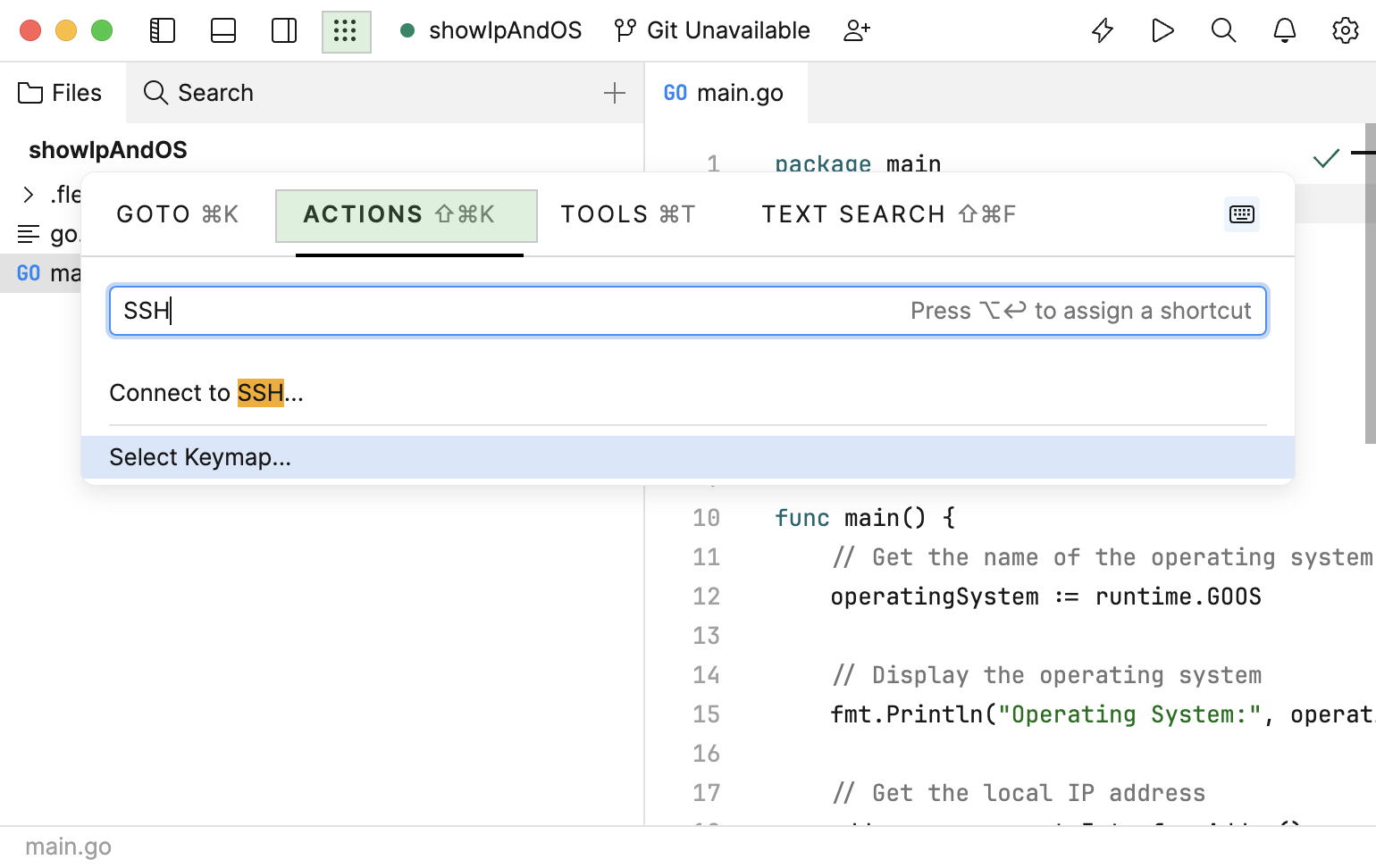The height and width of the screenshot is (868, 1376).
Task: Click the green Smart Mode status dot
Action: pyautogui.click(x=407, y=29)
